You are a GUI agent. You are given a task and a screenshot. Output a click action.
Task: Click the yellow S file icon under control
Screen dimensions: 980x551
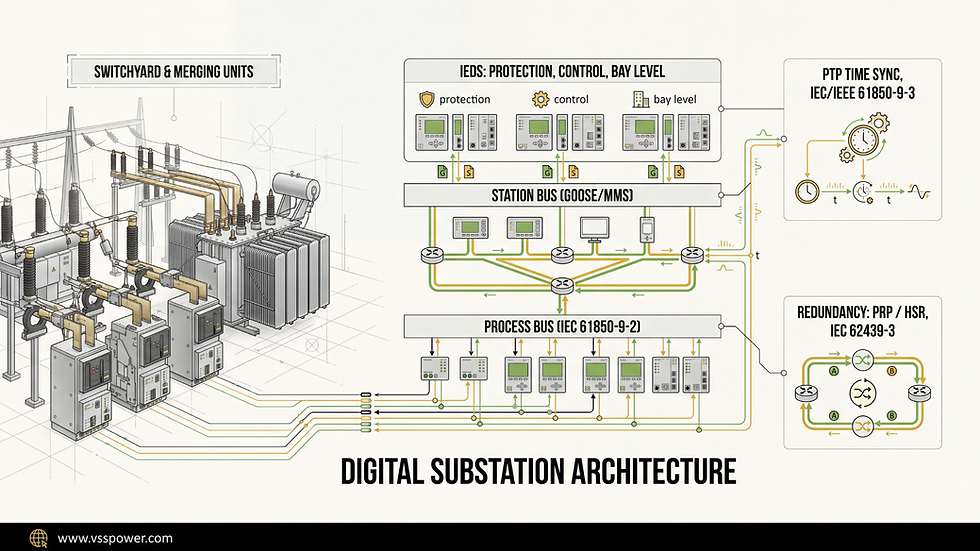(x=574, y=172)
